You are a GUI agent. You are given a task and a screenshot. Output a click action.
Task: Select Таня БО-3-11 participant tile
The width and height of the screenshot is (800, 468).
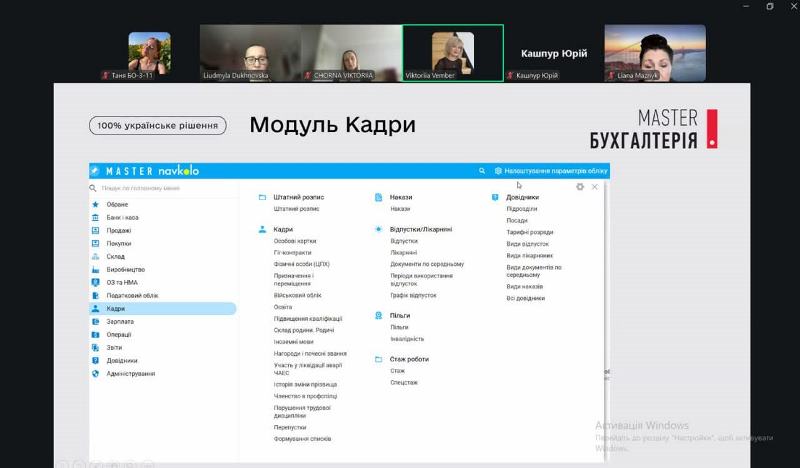(149, 53)
